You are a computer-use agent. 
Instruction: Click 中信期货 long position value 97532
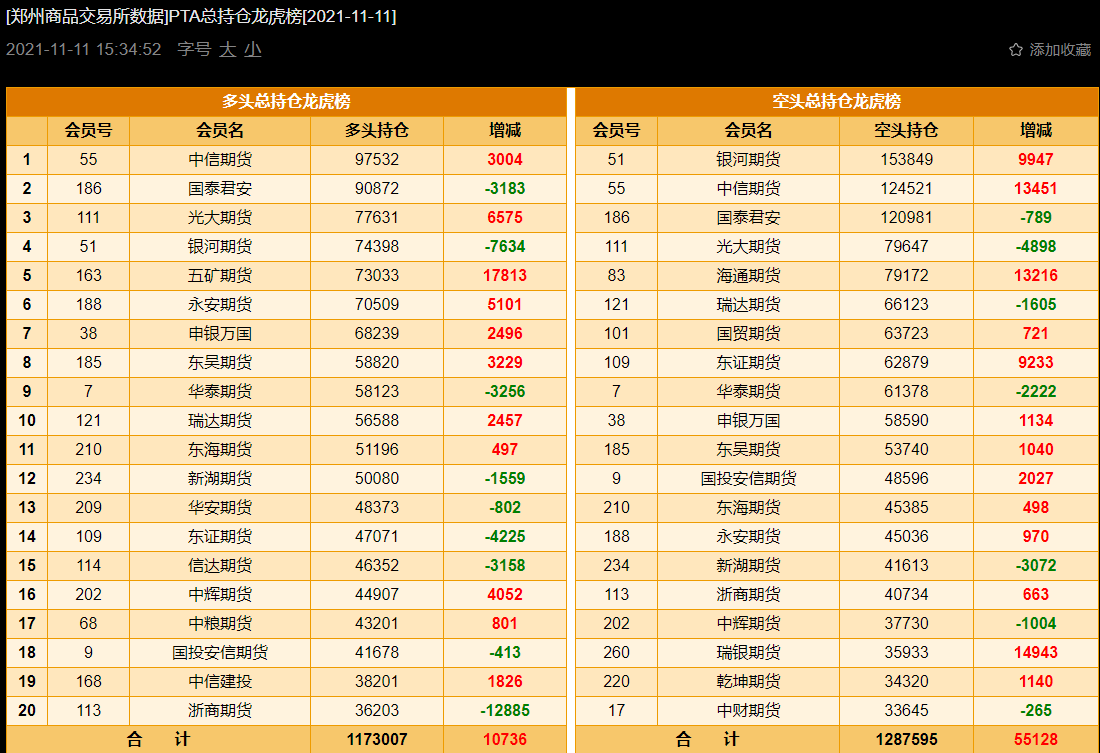click(x=376, y=160)
